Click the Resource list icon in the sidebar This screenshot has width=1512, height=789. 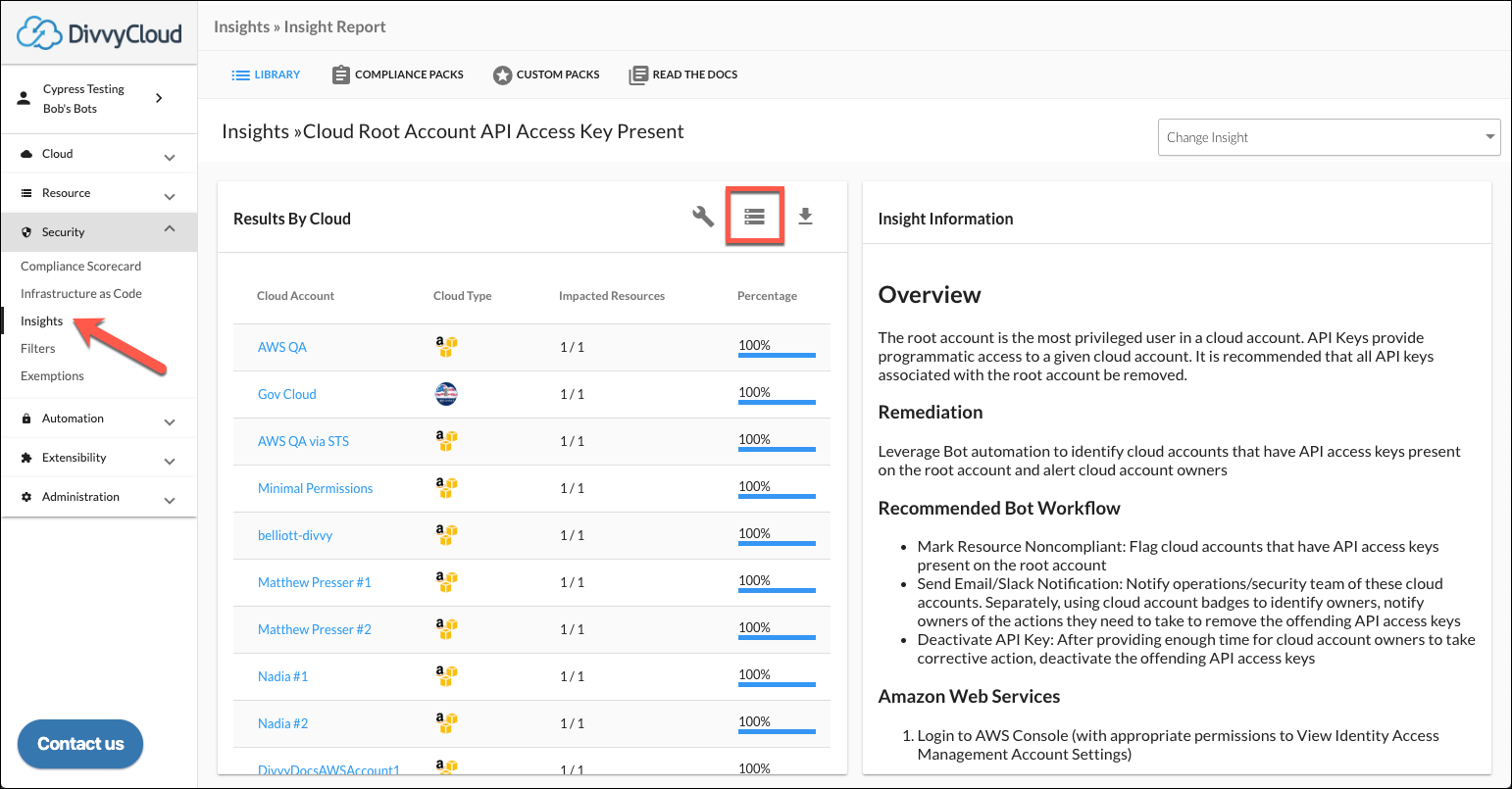[26, 193]
